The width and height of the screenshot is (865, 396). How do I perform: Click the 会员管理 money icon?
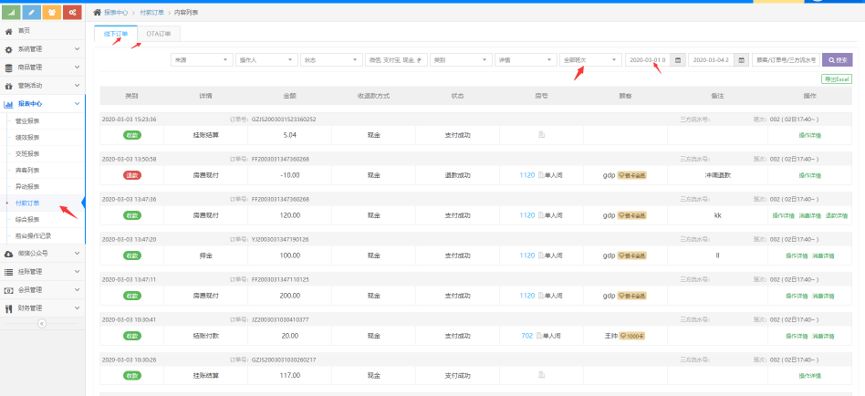(8, 290)
